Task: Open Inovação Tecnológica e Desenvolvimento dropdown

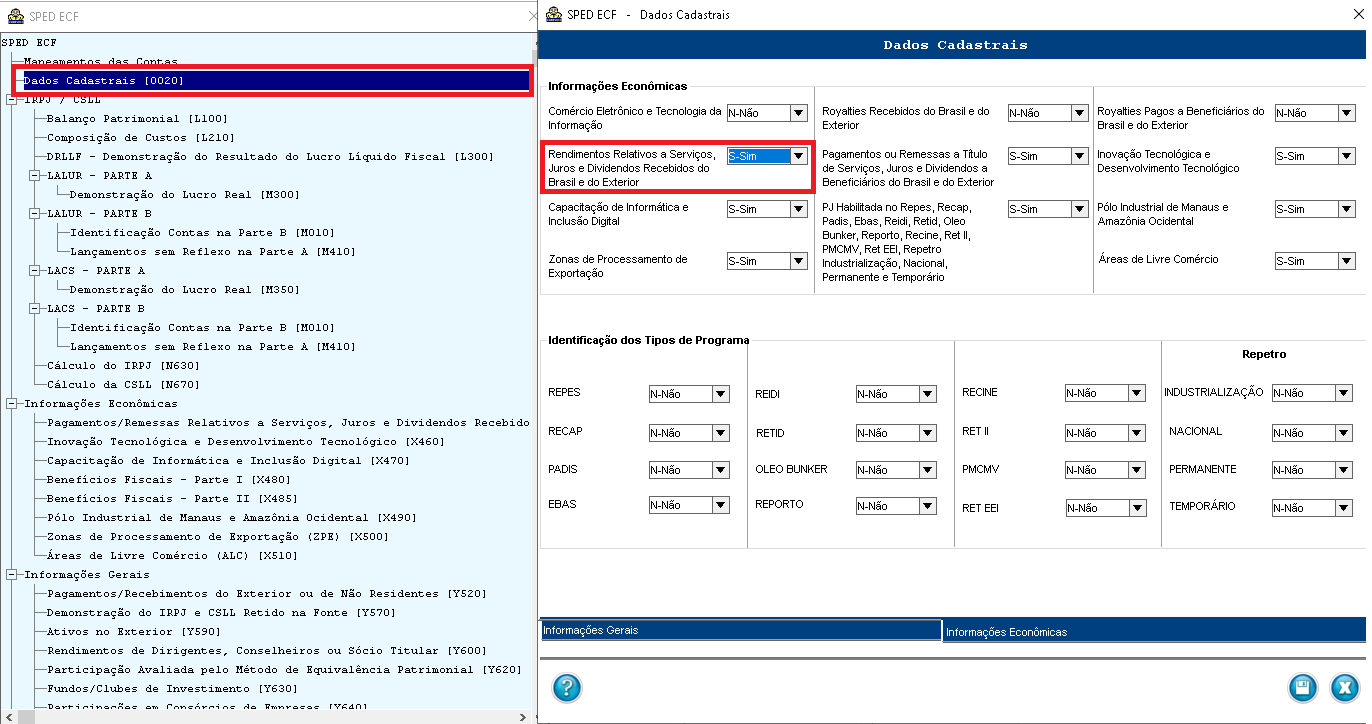Action: coord(1346,156)
